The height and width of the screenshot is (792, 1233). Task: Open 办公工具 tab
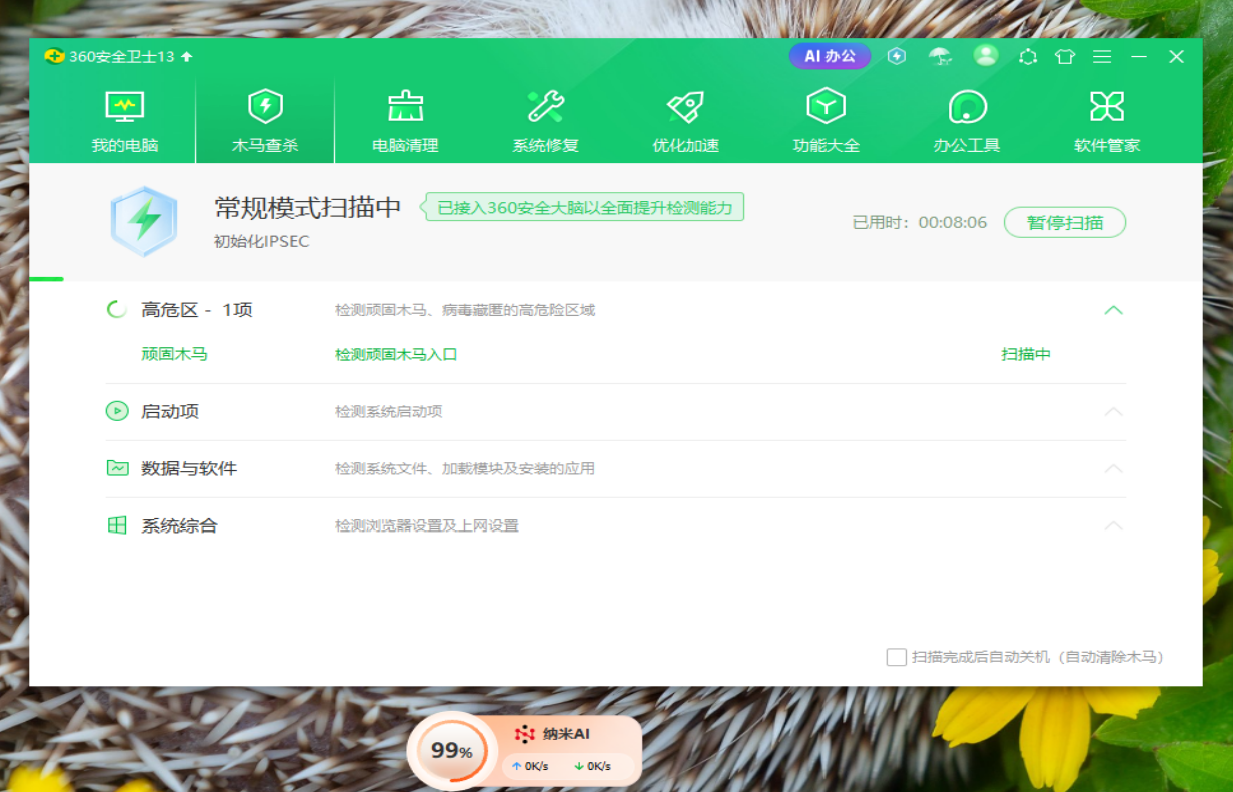[x=967, y=122]
